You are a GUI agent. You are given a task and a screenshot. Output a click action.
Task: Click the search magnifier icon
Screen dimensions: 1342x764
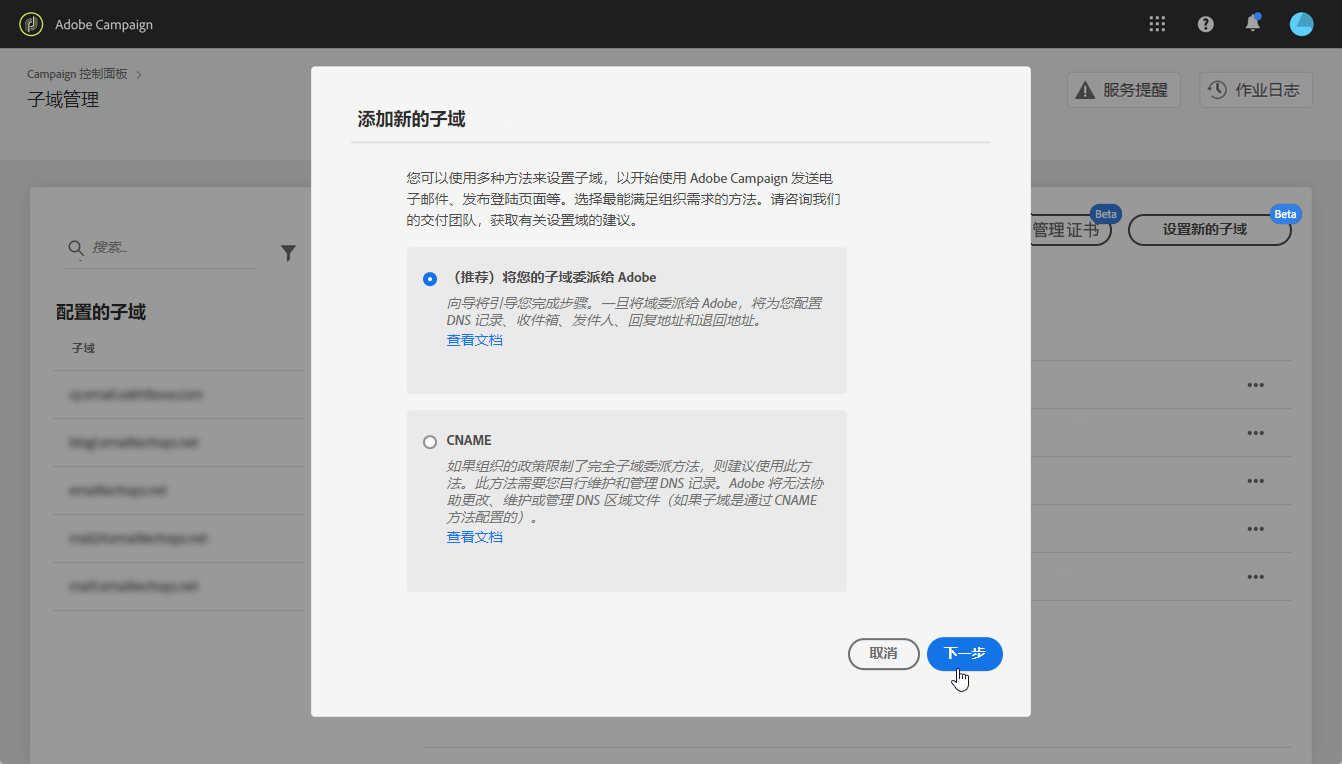coord(75,247)
